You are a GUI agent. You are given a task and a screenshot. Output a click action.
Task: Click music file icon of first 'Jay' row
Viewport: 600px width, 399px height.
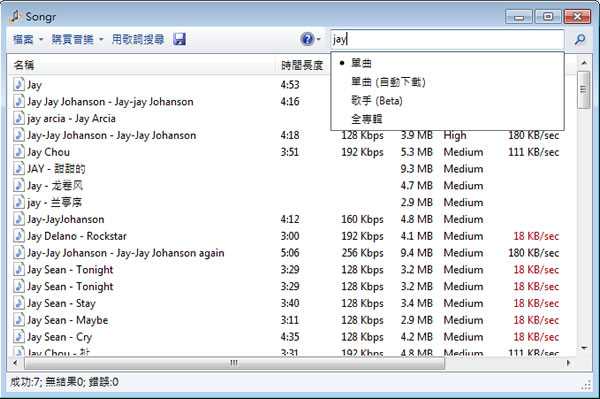(18, 85)
